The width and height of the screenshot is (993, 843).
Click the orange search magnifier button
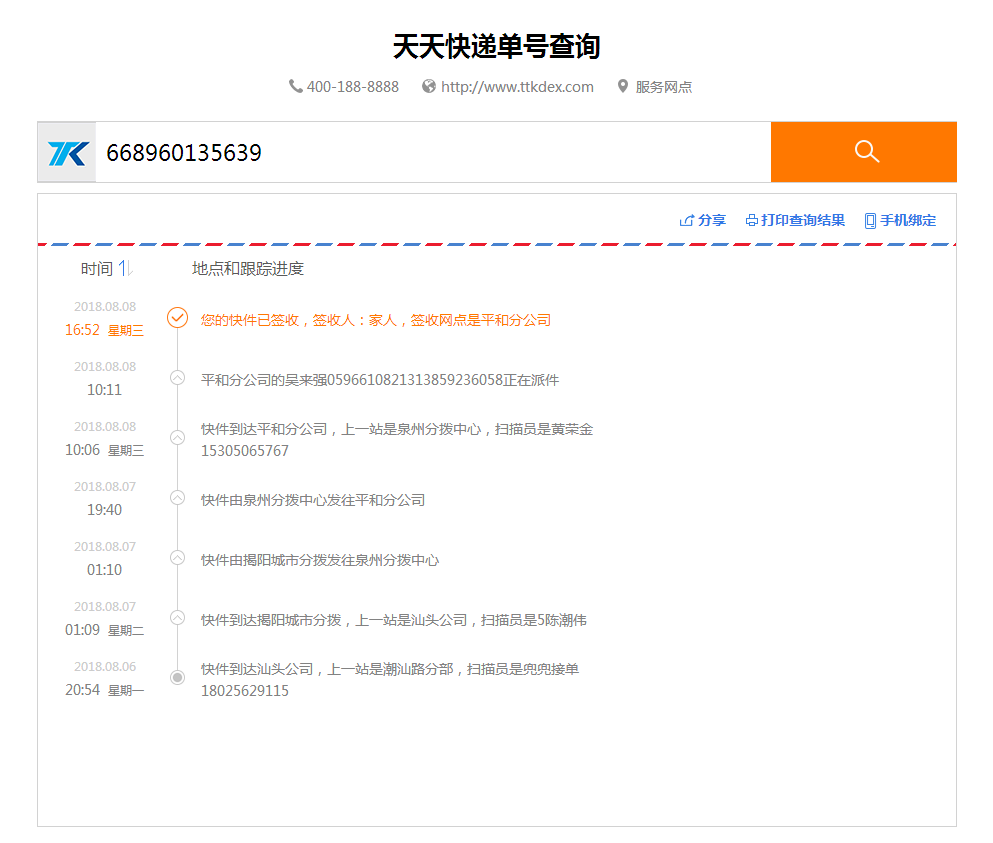point(864,152)
